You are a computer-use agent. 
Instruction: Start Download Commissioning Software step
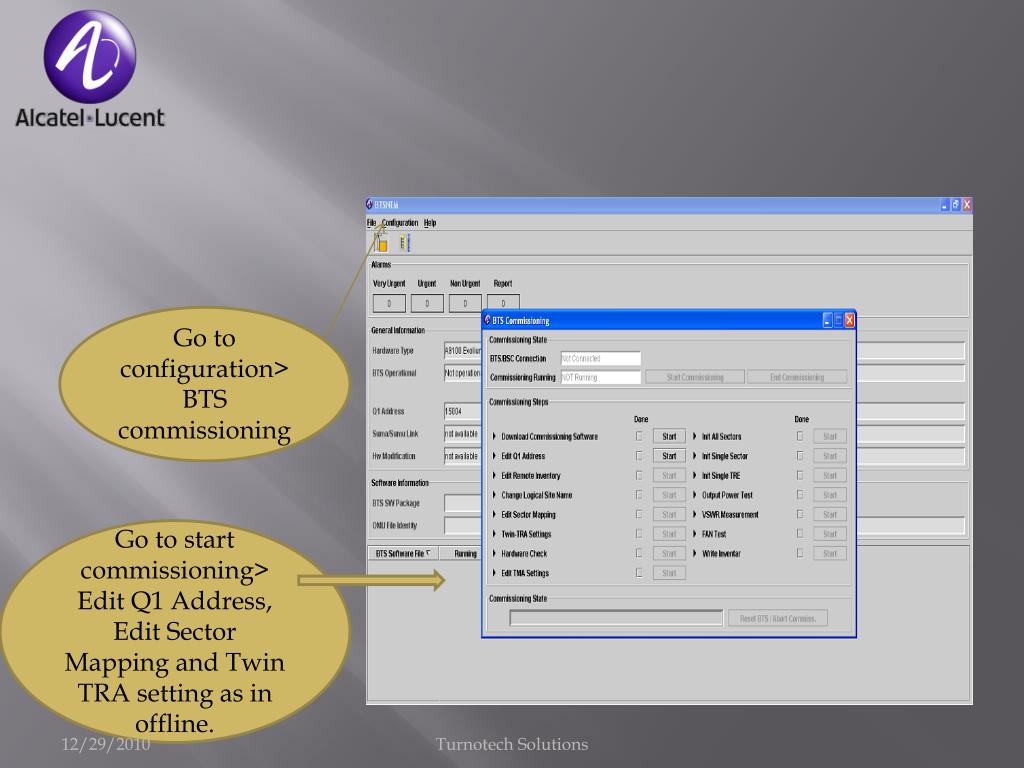[669, 436]
